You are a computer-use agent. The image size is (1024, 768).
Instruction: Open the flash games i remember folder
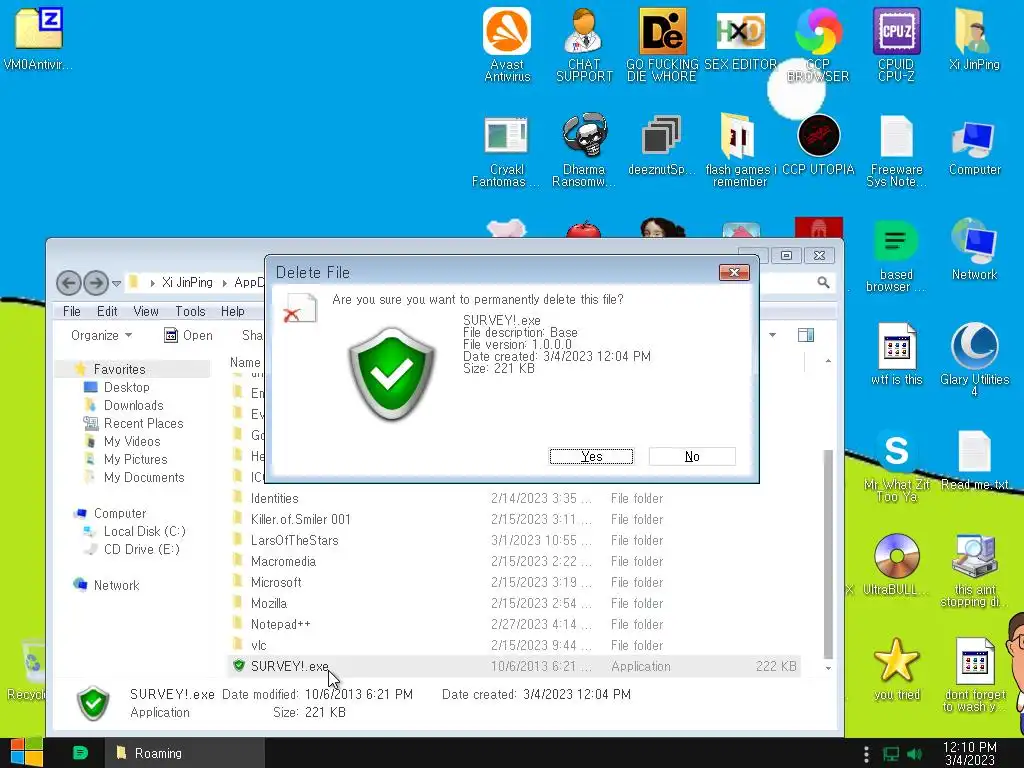click(x=740, y=151)
